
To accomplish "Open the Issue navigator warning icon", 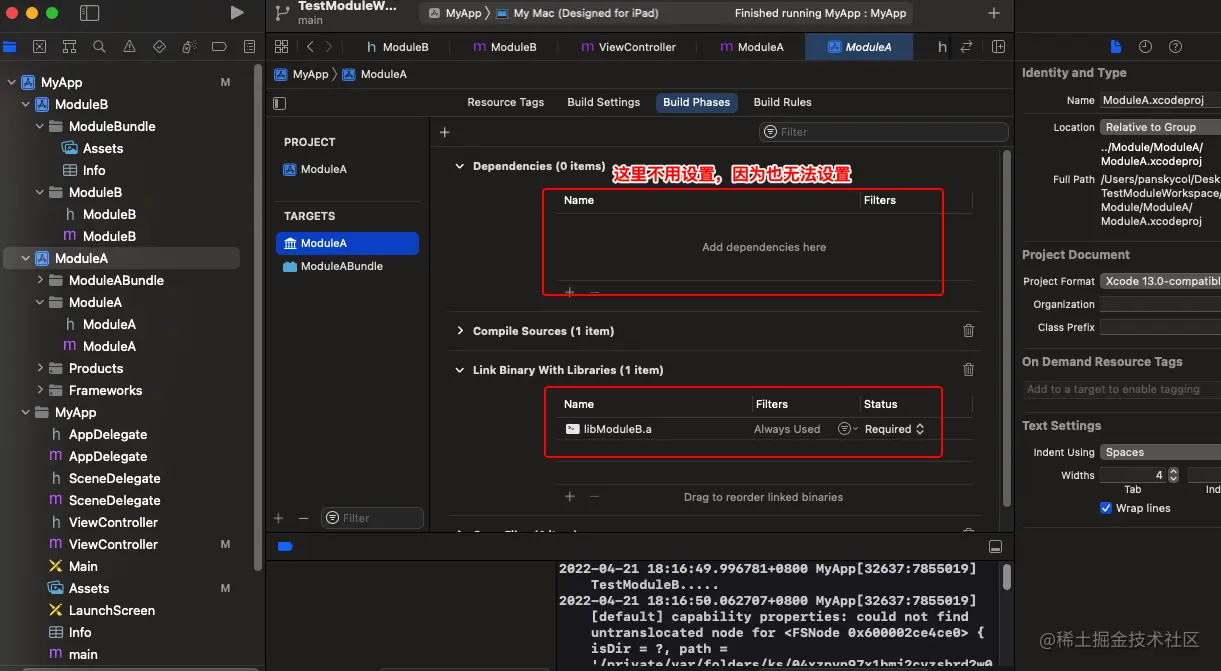I will click(x=129, y=47).
